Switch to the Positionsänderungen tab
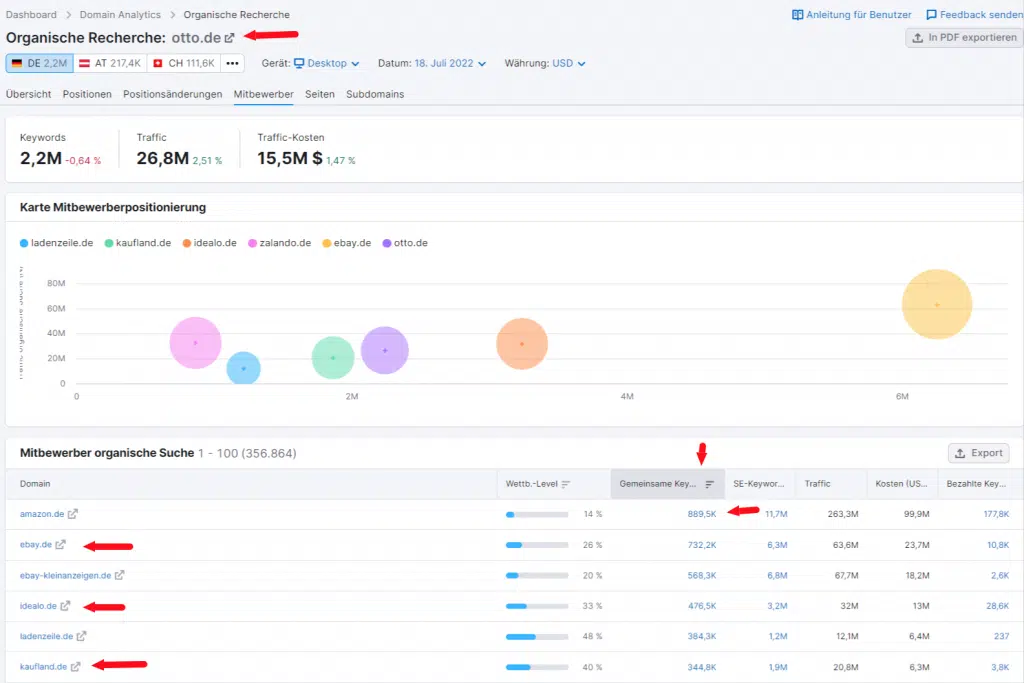 pos(172,94)
